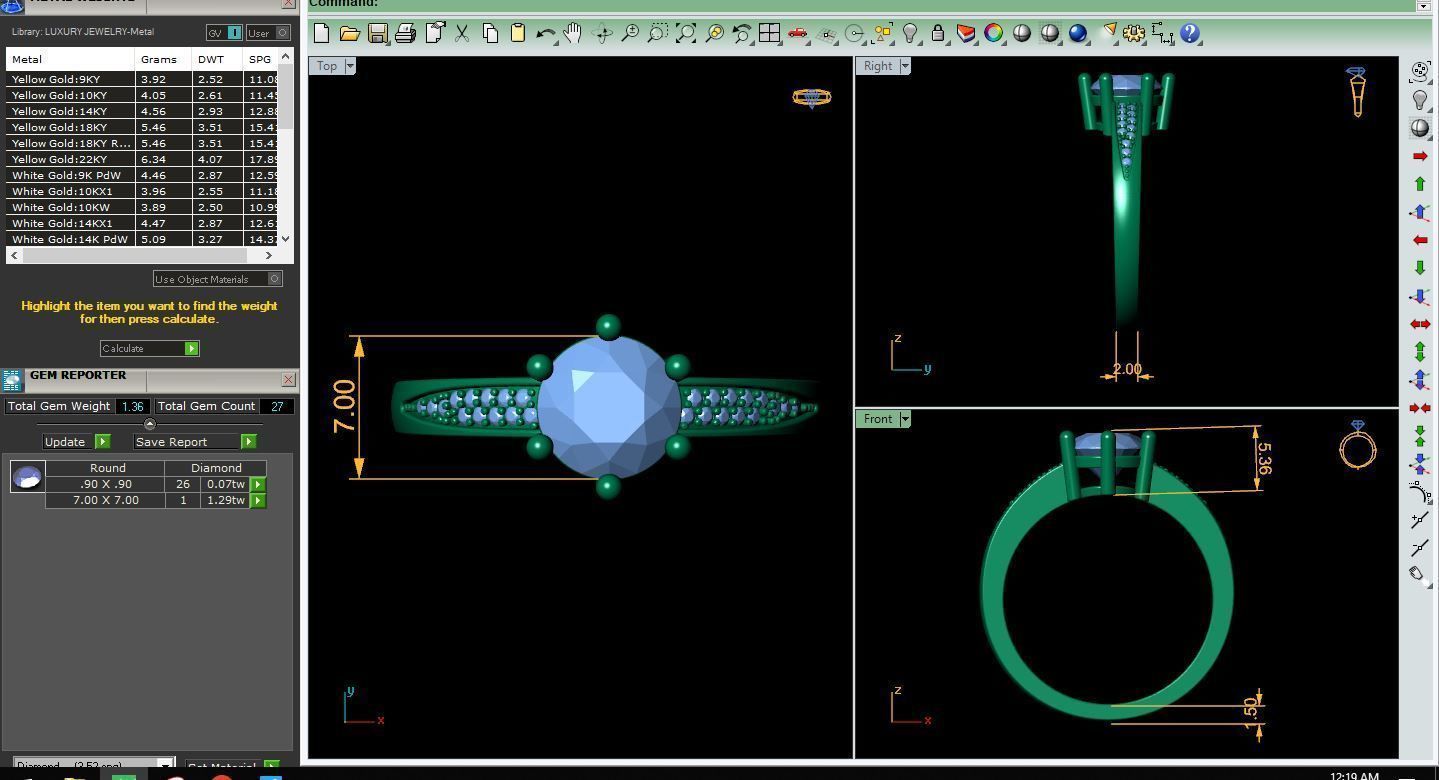This screenshot has width=1439, height=780.
Task: Click the system clock in the taskbar
Action: point(1355,775)
